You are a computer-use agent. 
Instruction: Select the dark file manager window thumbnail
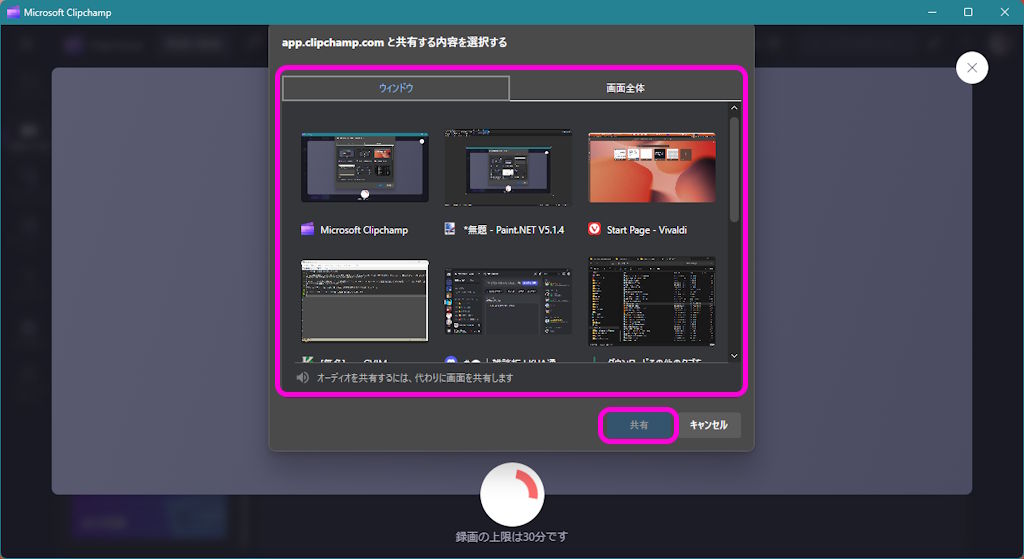coord(652,300)
